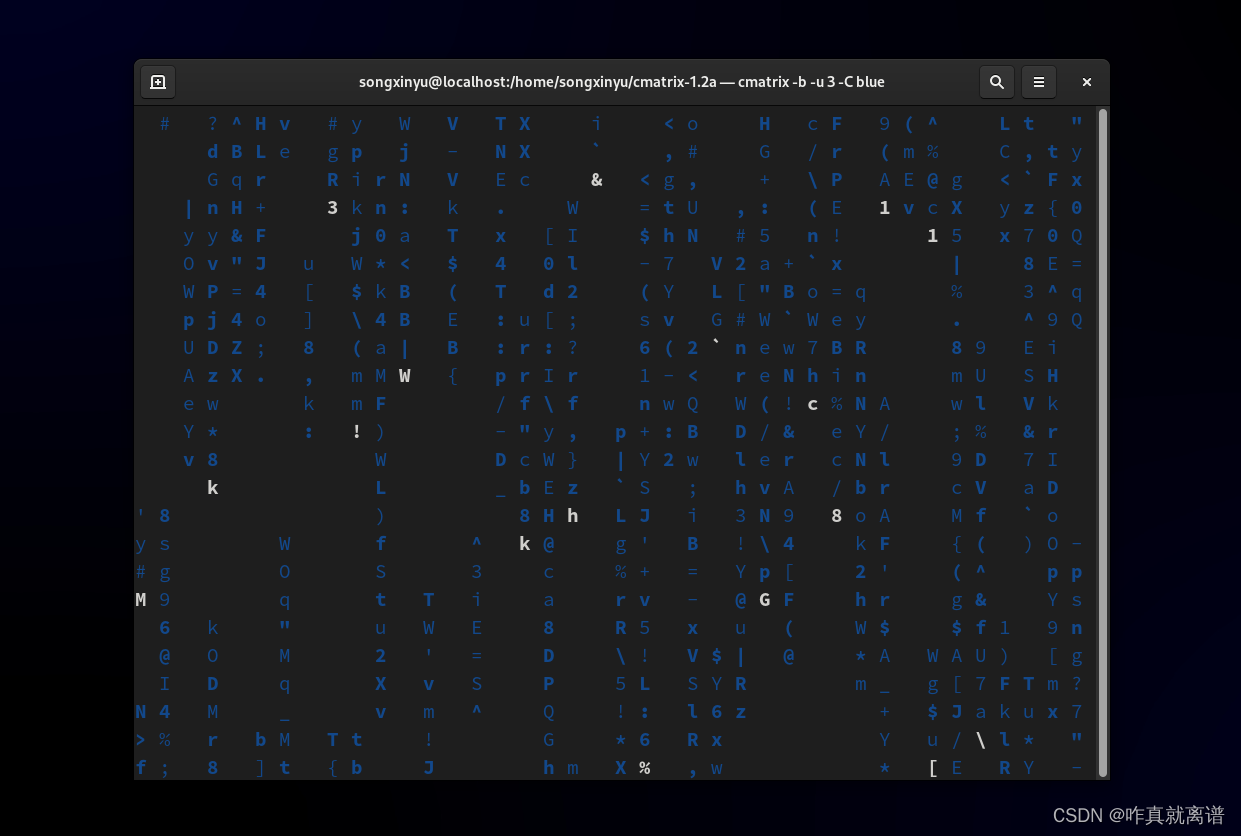This screenshot has width=1241, height=836.
Task: Click the bold bracket at bottom right
Action: tap(932, 768)
